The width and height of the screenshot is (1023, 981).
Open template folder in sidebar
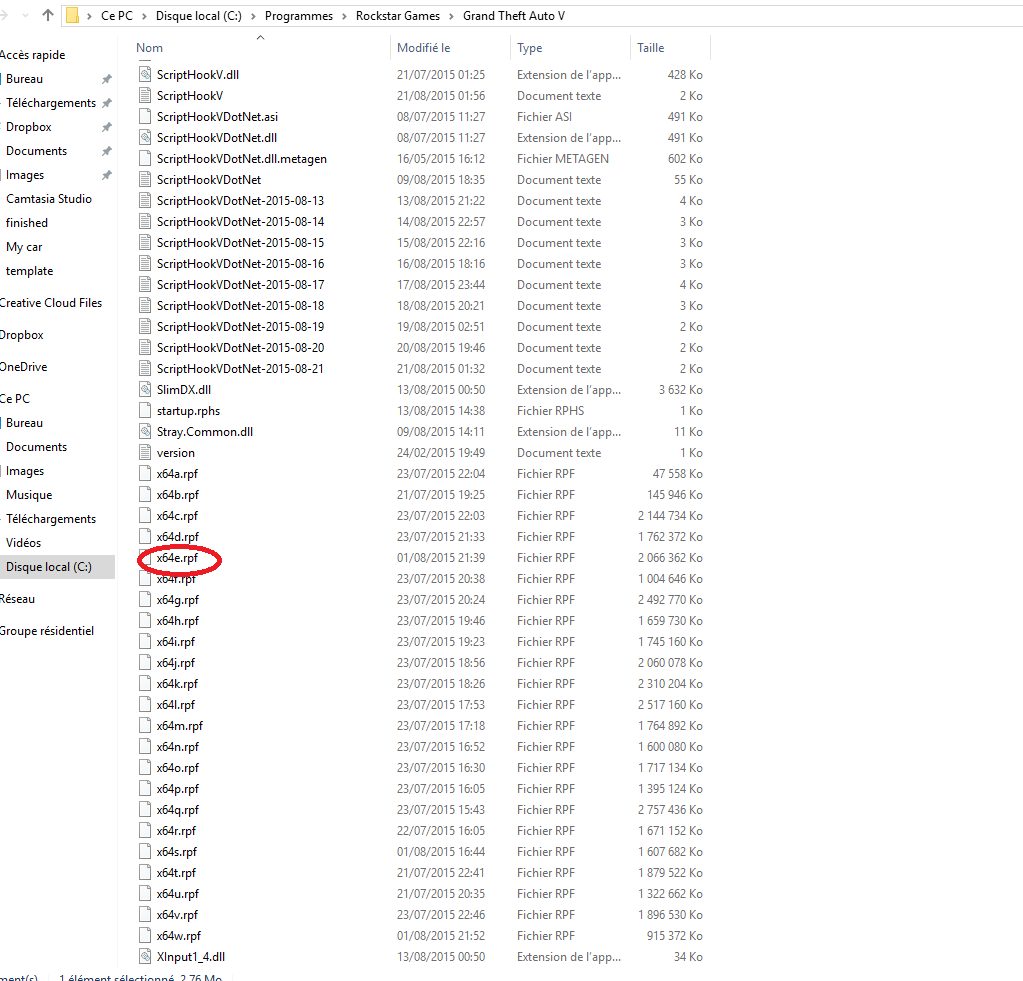[29, 271]
